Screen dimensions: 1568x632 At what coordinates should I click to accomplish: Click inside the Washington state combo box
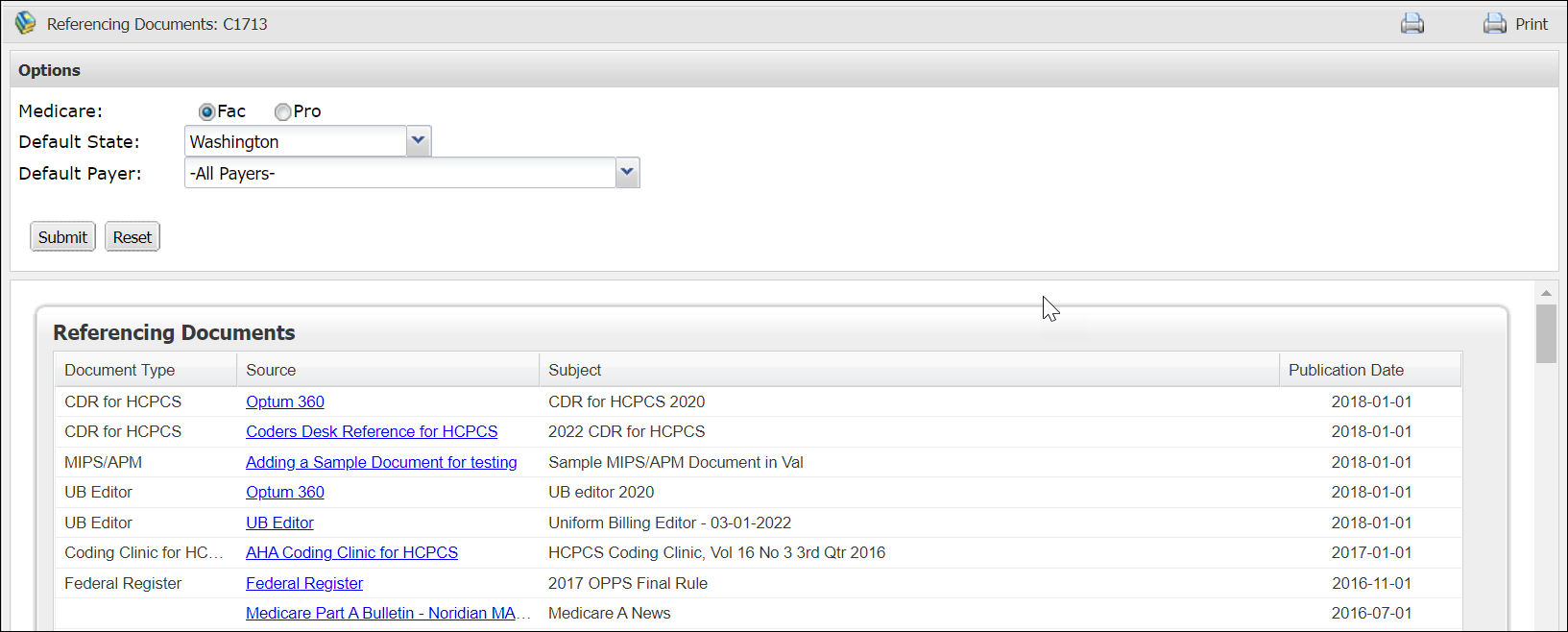(x=295, y=141)
